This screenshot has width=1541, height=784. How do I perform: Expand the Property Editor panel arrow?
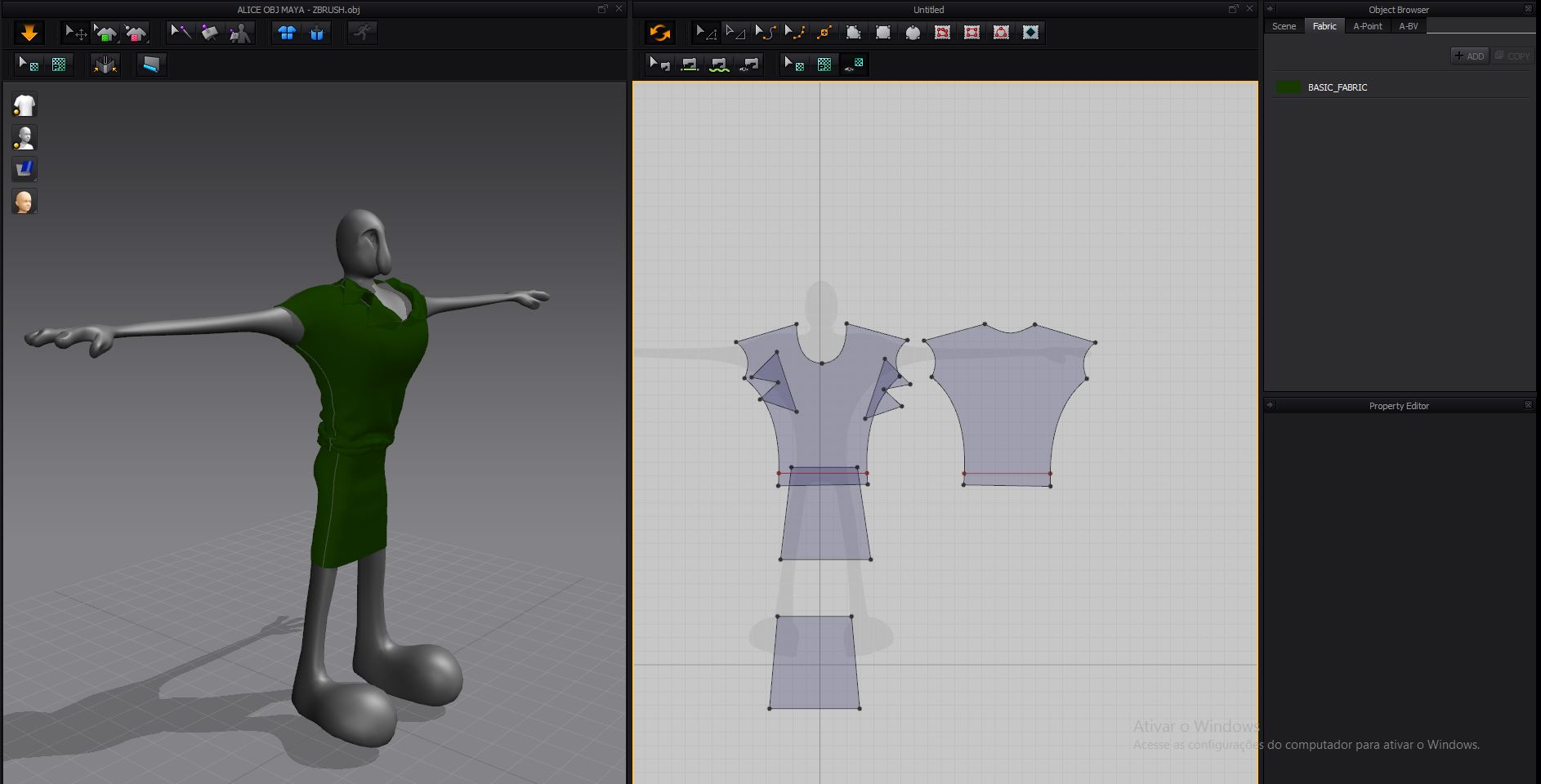pos(1270,405)
